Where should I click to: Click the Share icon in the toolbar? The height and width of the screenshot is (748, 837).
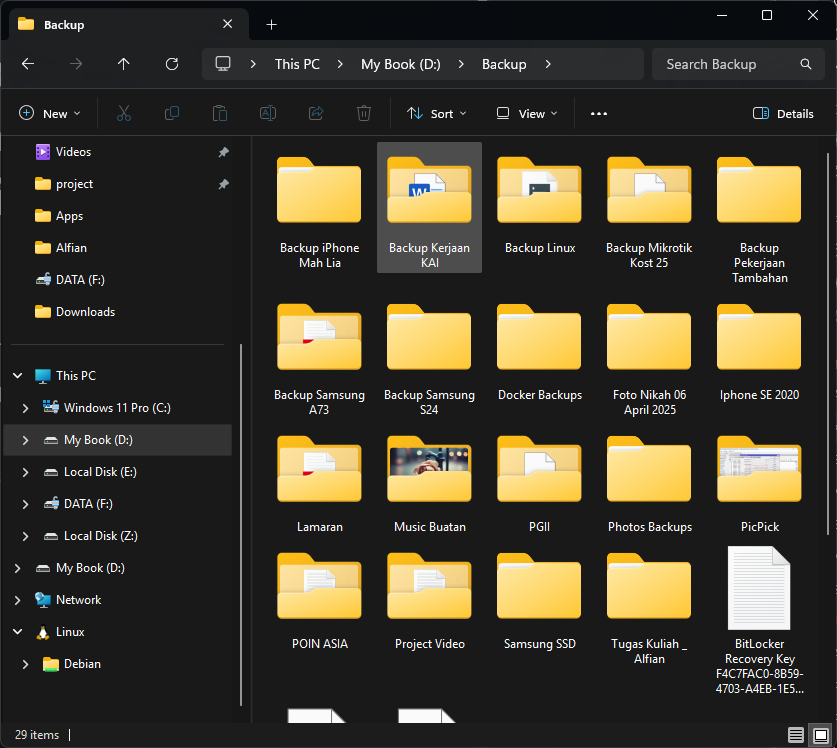[x=315, y=113]
